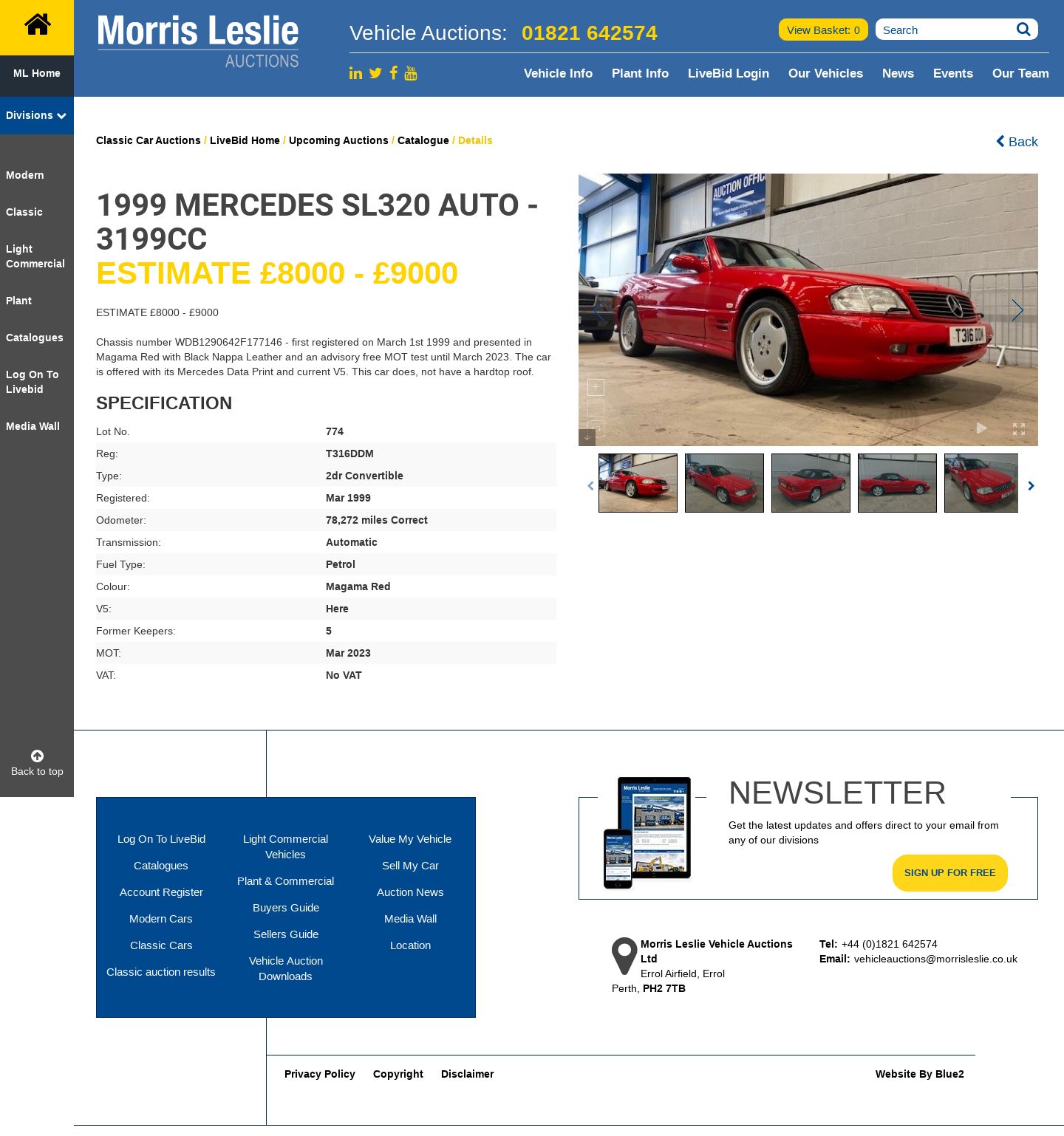
Task: Open Log On To Livebid sidebar link
Action: click(33, 382)
